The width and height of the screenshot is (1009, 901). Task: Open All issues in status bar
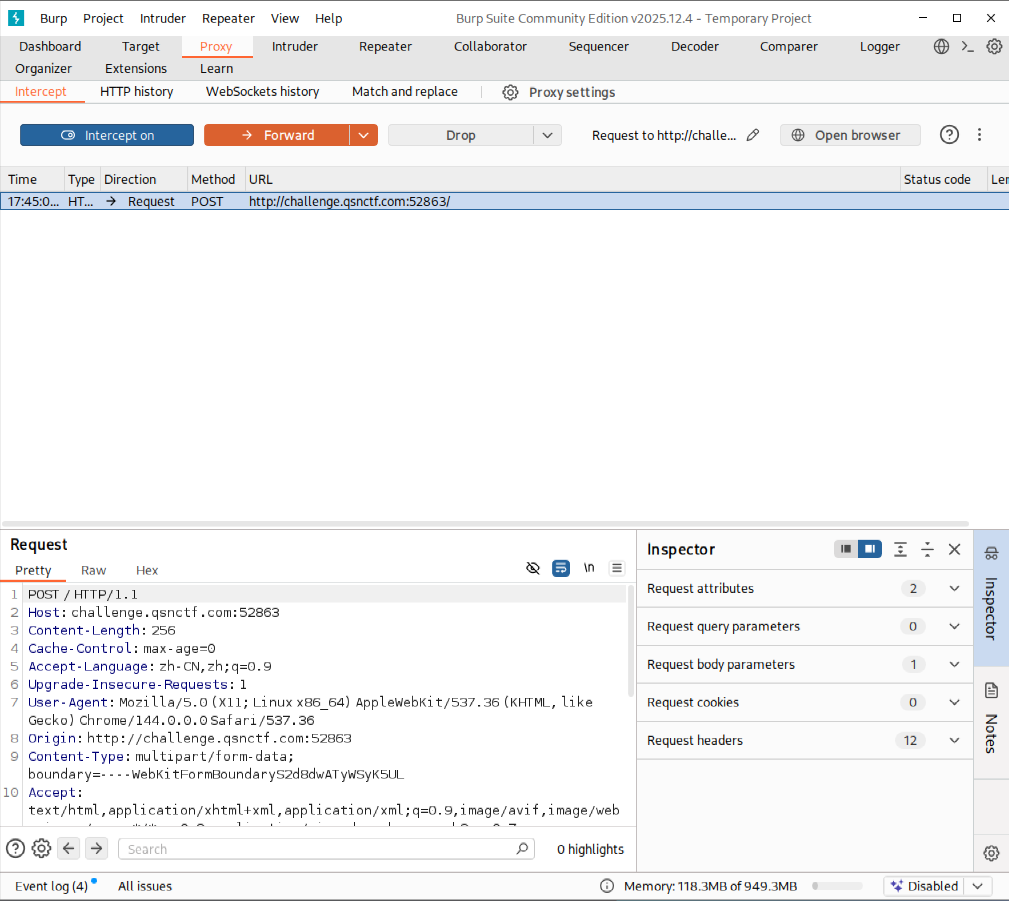pos(145,886)
